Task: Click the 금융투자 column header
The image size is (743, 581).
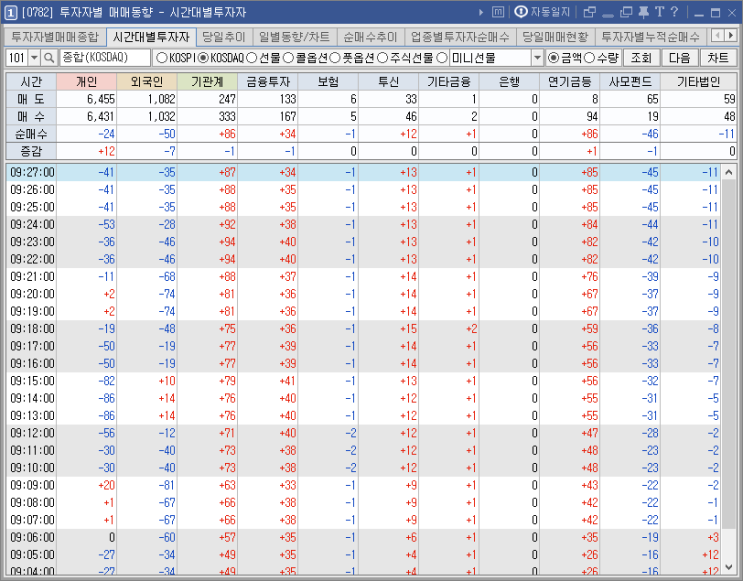Action: click(x=268, y=82)
